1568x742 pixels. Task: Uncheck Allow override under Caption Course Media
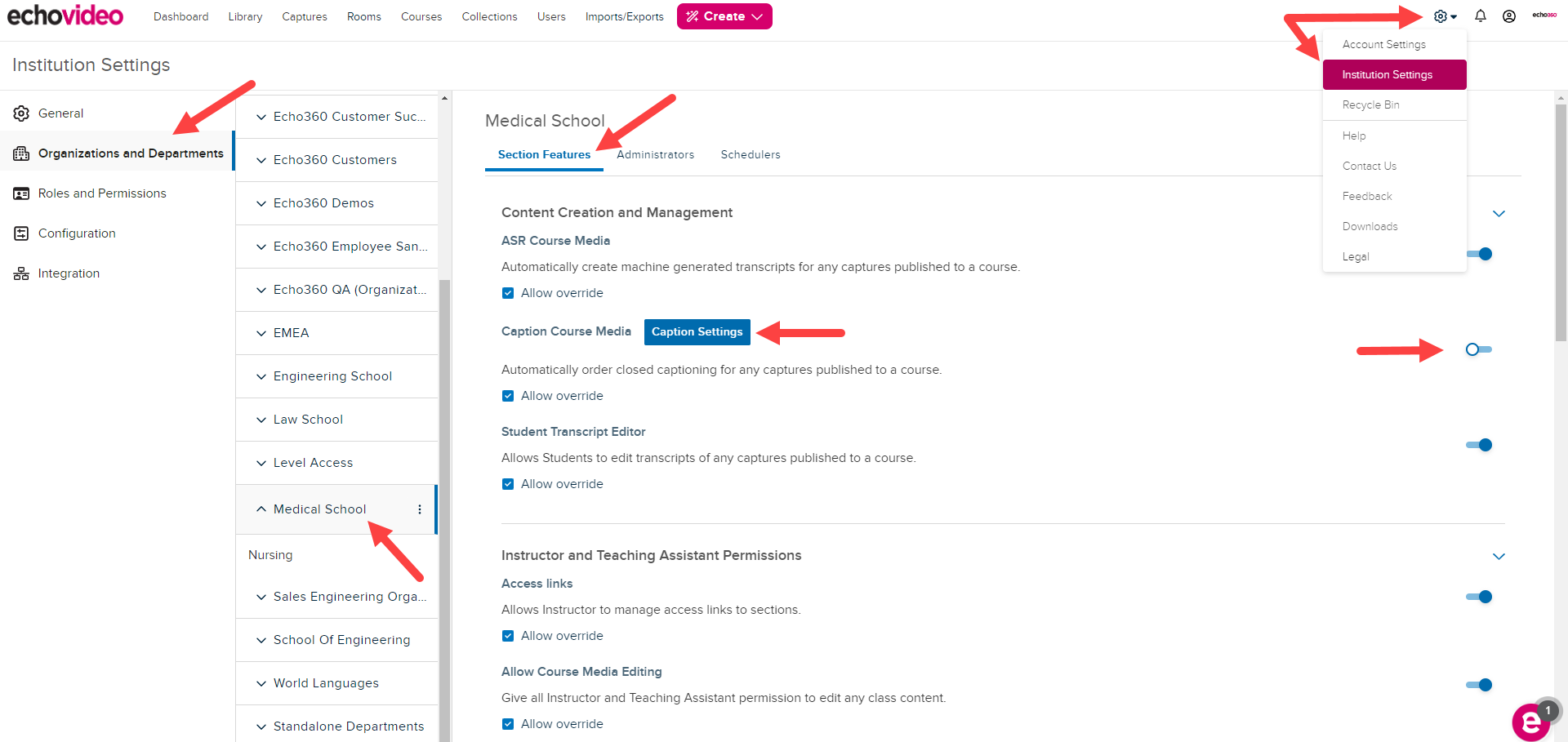click(x=508, y=396)
